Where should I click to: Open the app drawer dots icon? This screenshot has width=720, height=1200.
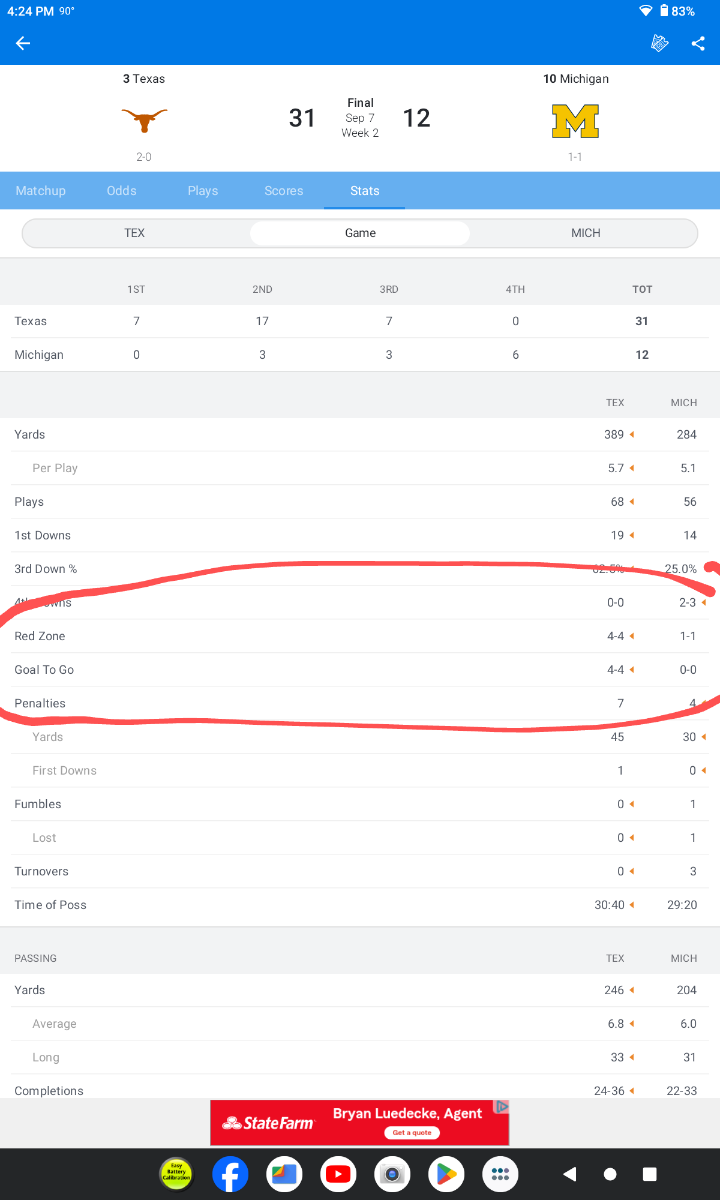tap(500, 1174)
